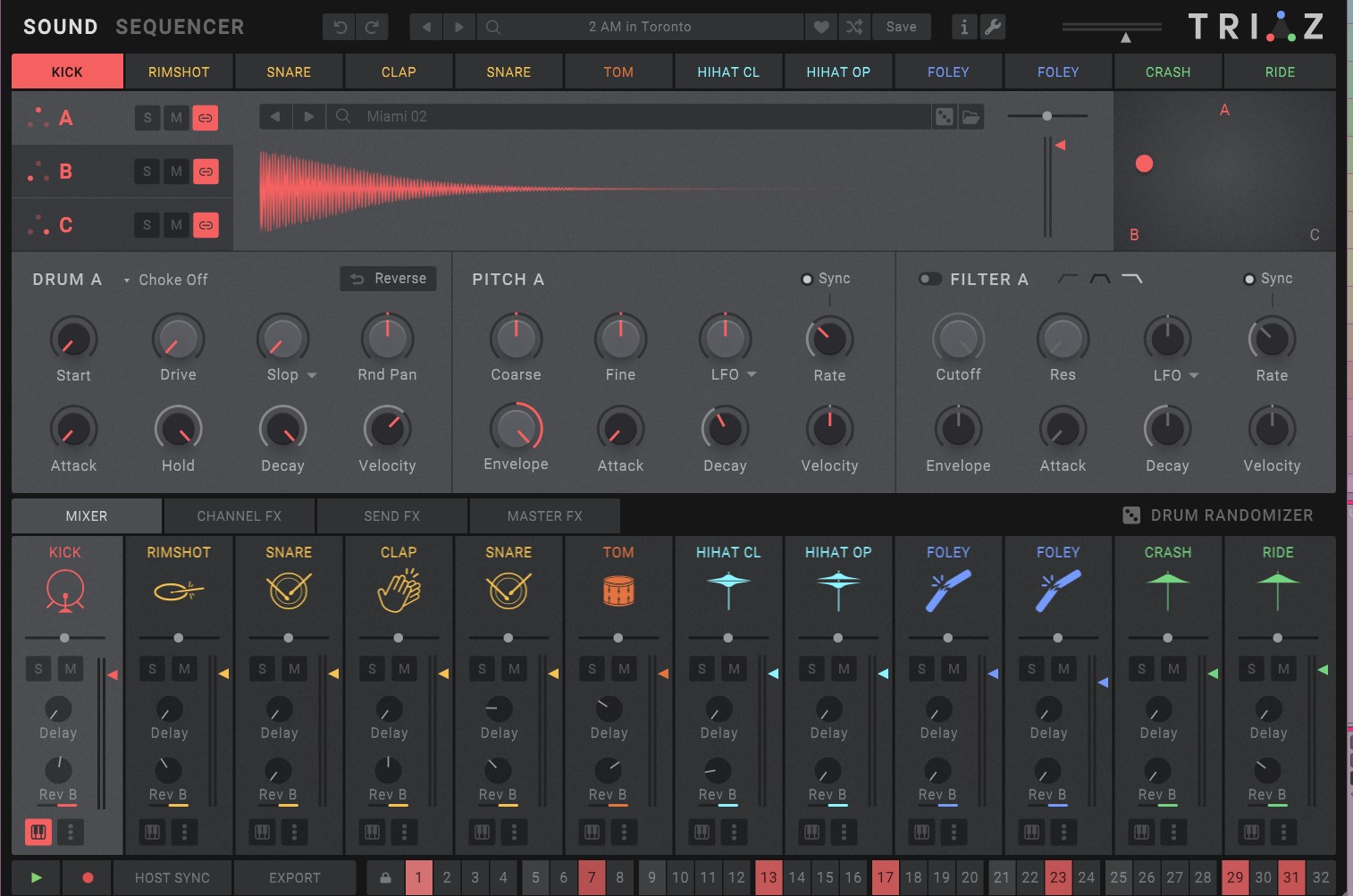This screenshot has height=896, width=1353.
Task: Open the Choke Off dropdown
Action: pyautogui.click(x=165, y=280)
